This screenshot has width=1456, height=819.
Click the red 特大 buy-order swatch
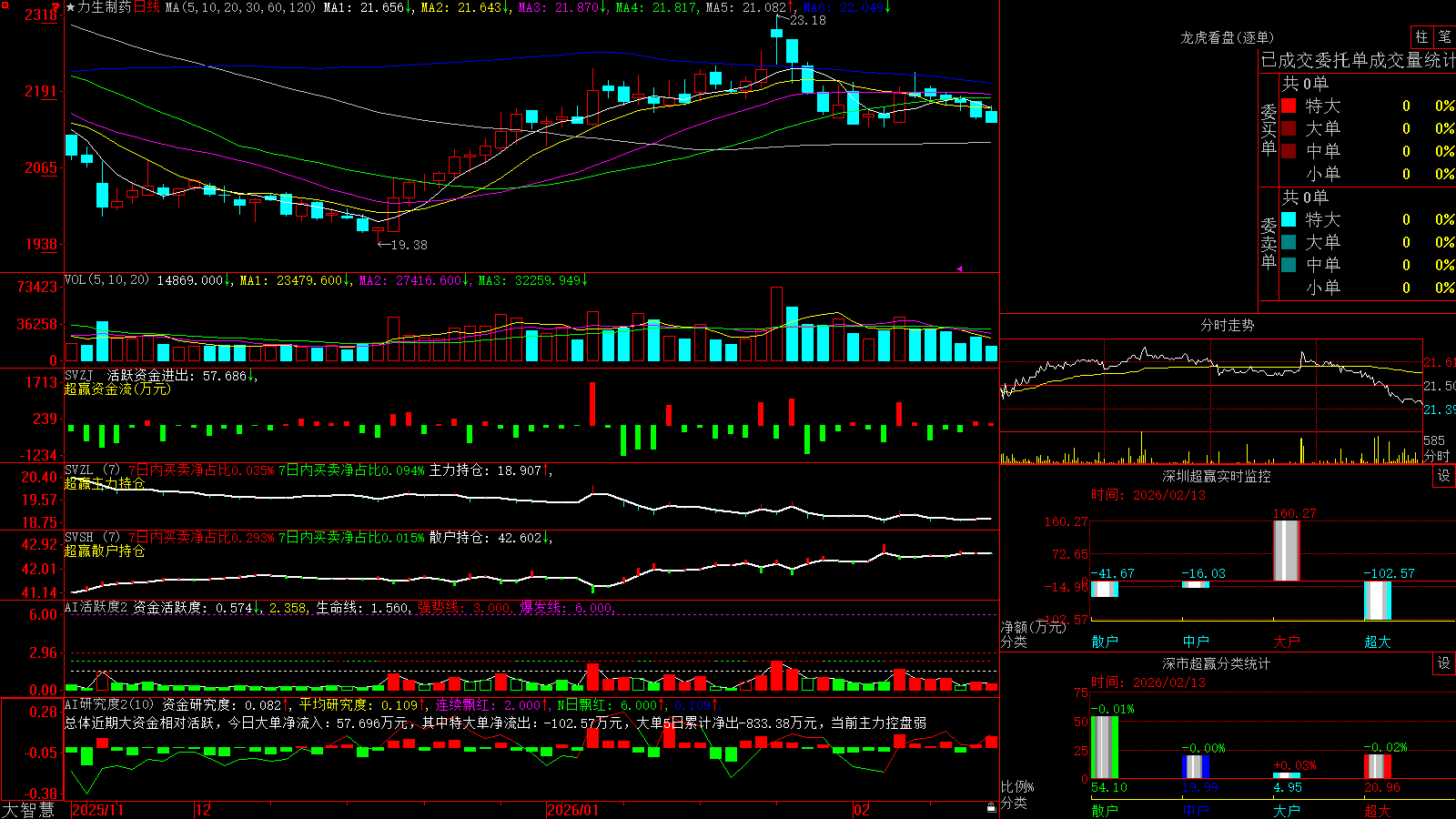(x=1289, y=106)
